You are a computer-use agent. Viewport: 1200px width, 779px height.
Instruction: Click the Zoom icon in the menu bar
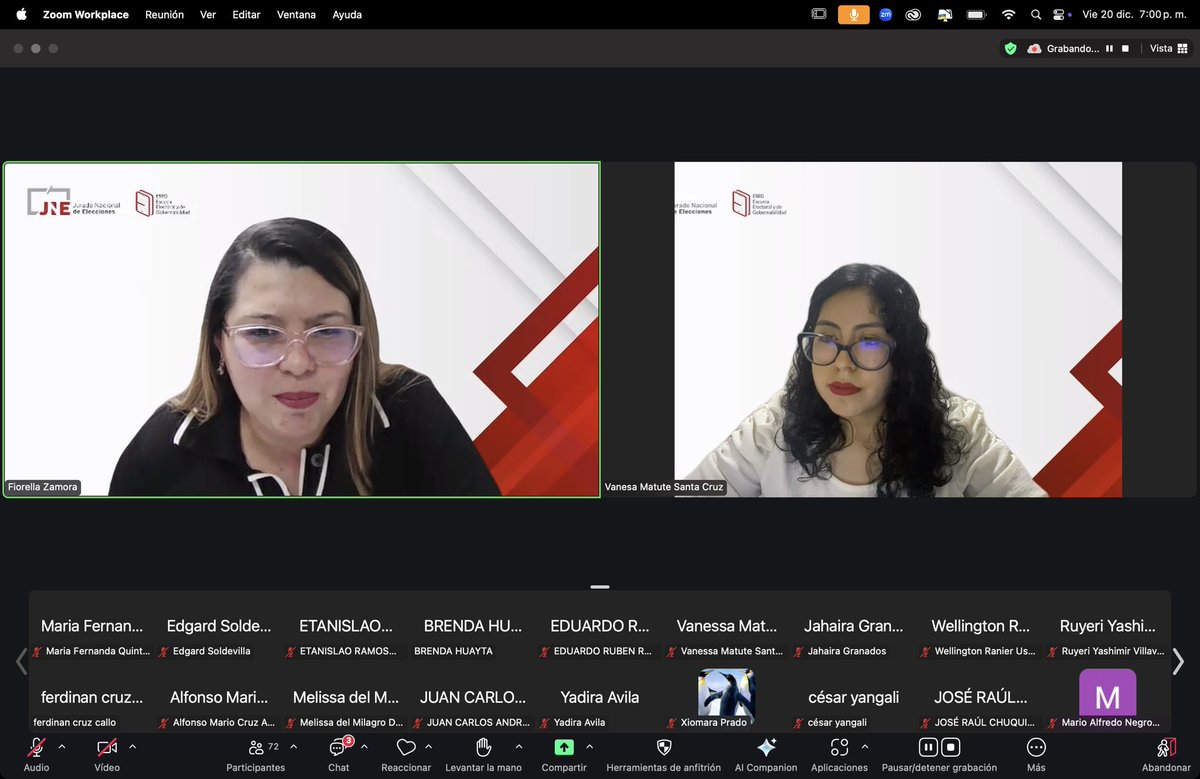pos(885,14)
